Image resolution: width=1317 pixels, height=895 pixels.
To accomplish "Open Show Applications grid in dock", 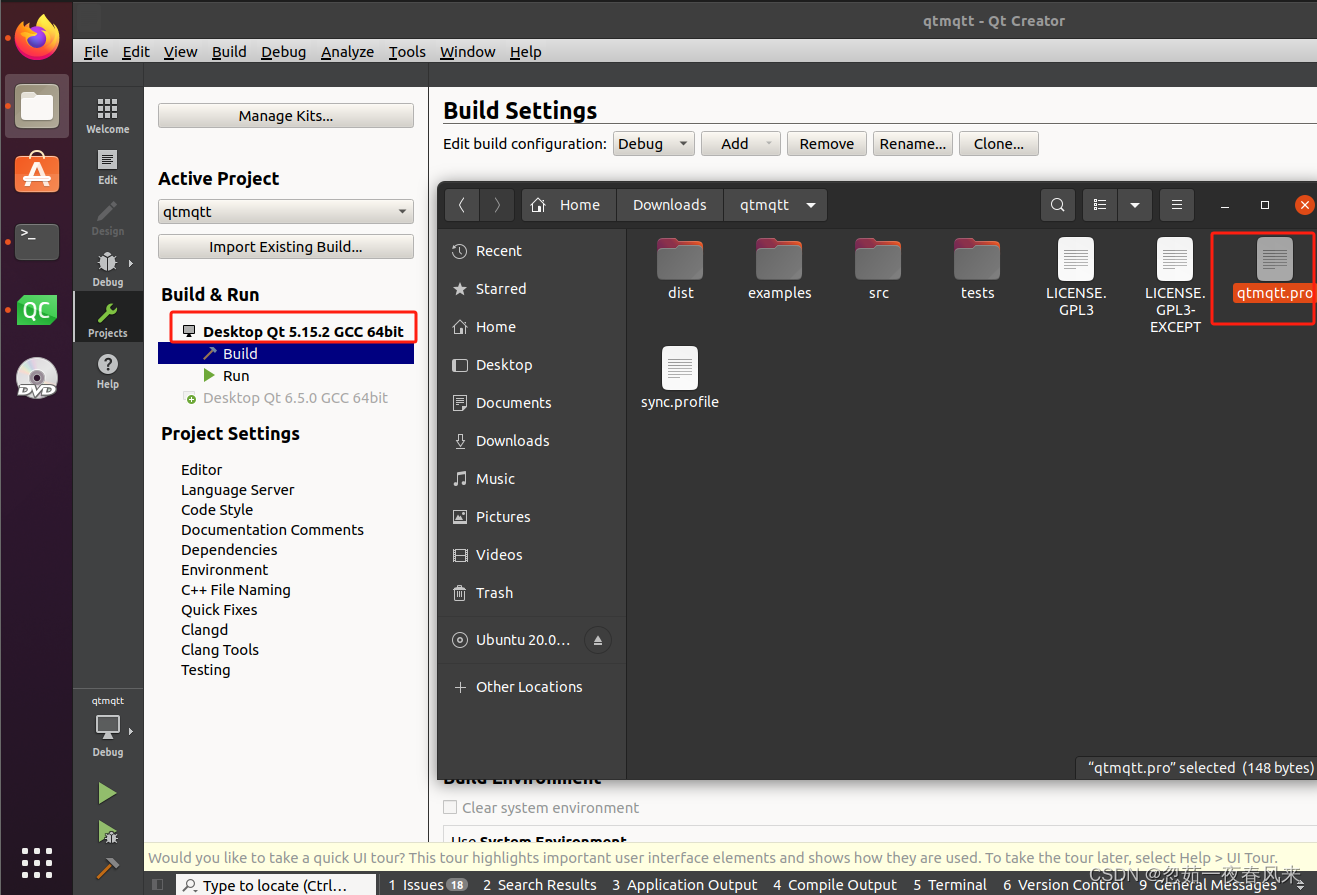I will [37, 862].
